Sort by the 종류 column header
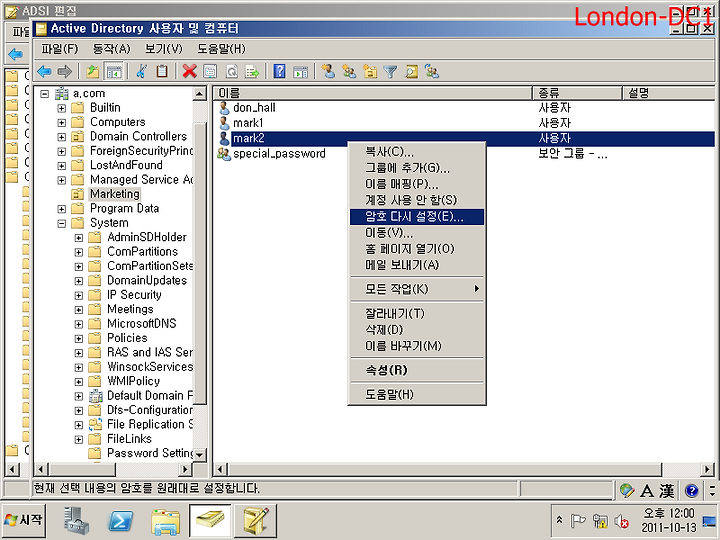The image size is (720, 540). [x=577, y=93]
